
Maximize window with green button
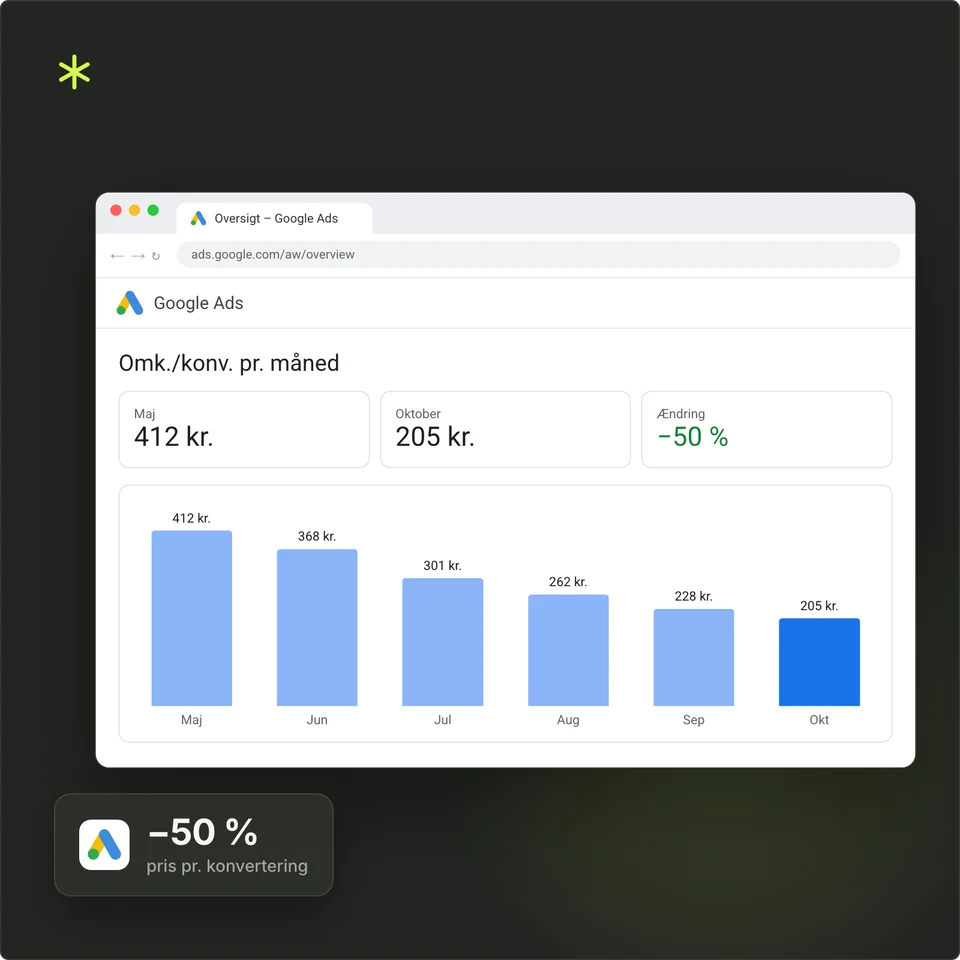click(153, 210)
